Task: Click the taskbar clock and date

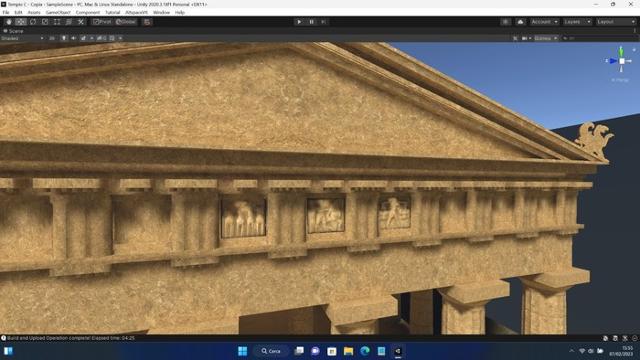Action: (621, 351)
